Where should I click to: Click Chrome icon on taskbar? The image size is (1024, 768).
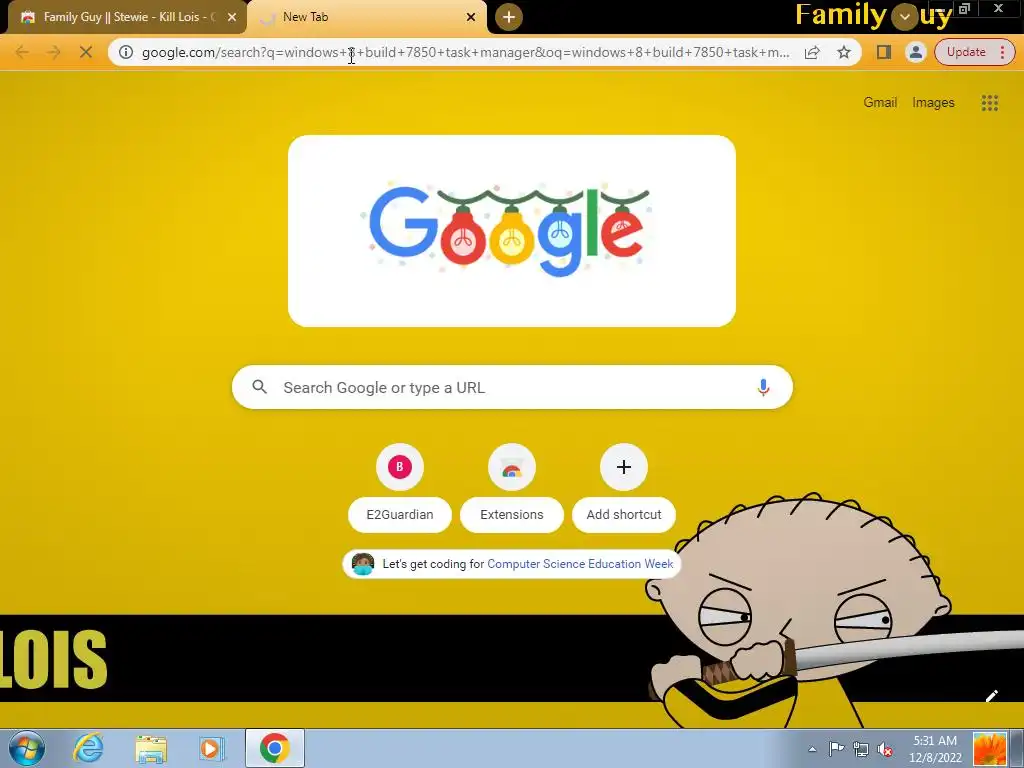pyautogui.click(x=275, y=748)
